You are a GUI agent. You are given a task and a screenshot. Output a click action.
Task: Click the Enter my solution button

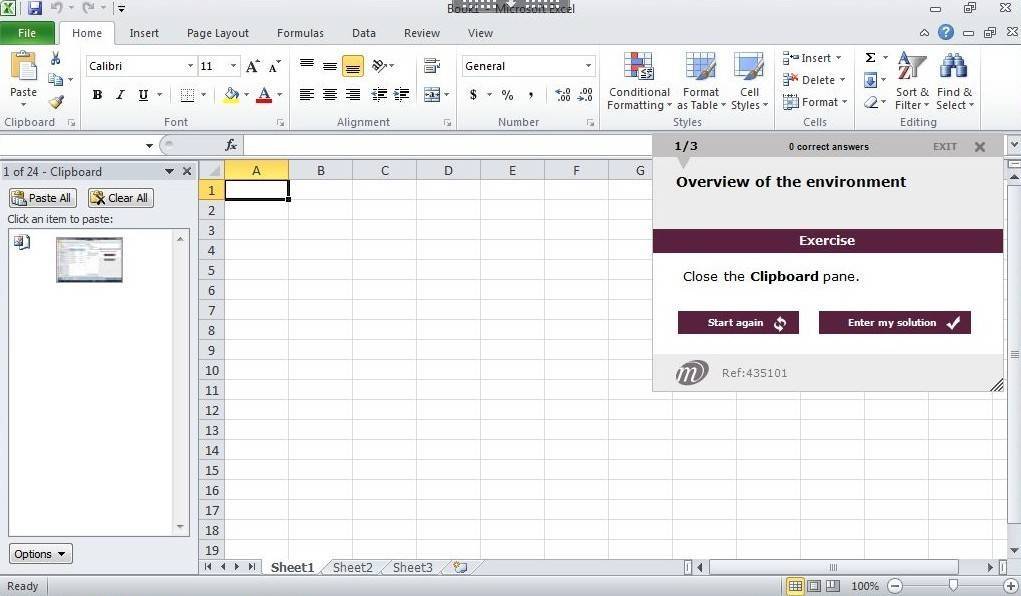[894, 323]
